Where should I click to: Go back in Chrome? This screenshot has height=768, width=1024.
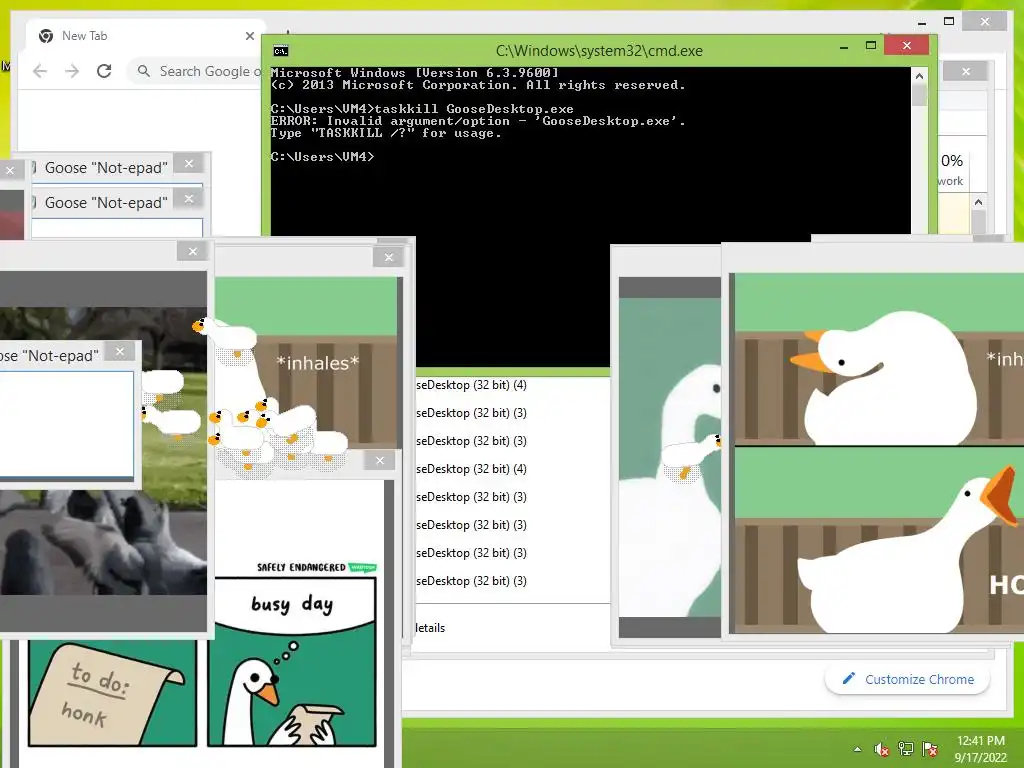point(40,71)
